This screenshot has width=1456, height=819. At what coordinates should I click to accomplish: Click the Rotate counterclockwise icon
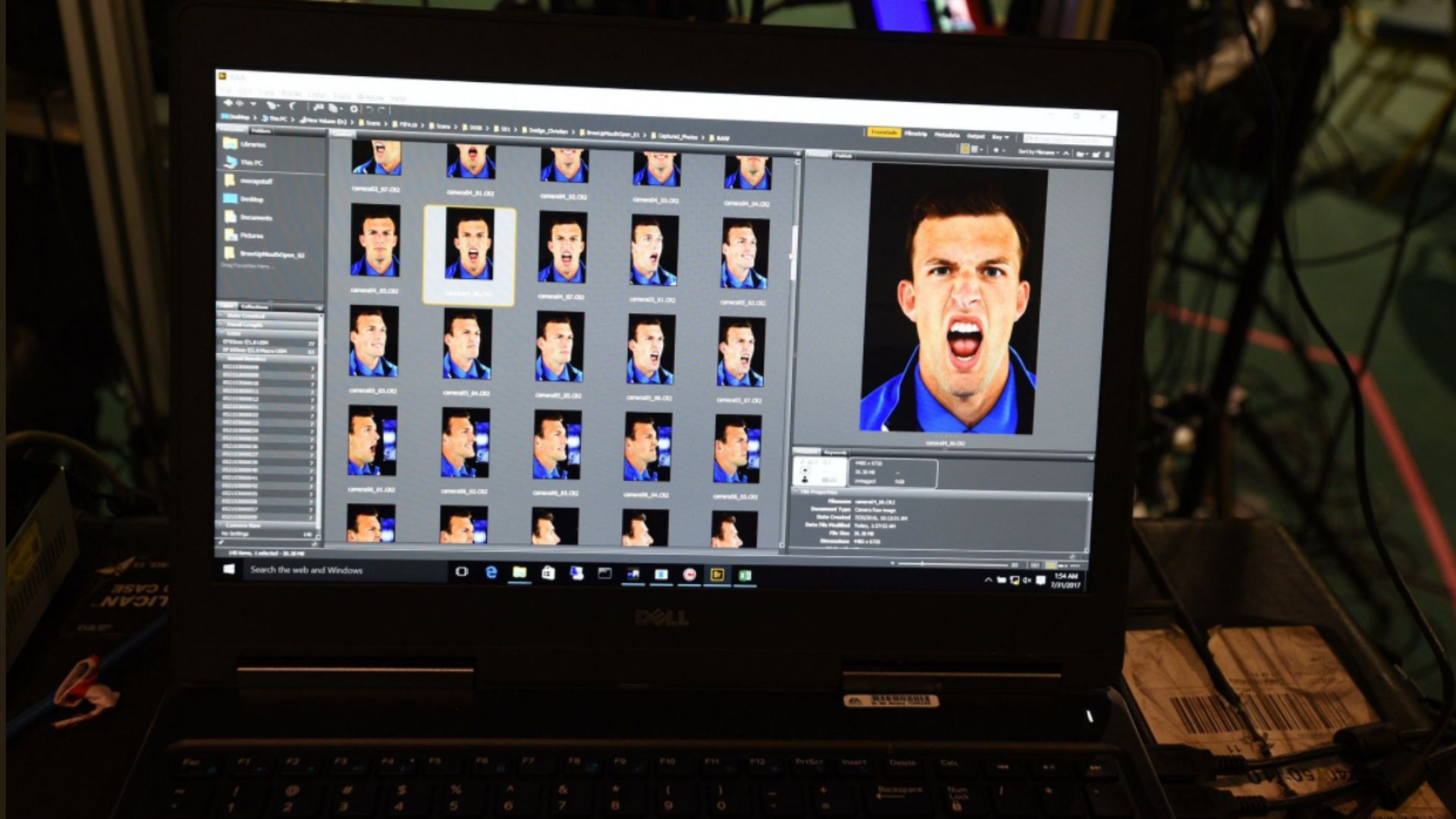click(369, 109)
